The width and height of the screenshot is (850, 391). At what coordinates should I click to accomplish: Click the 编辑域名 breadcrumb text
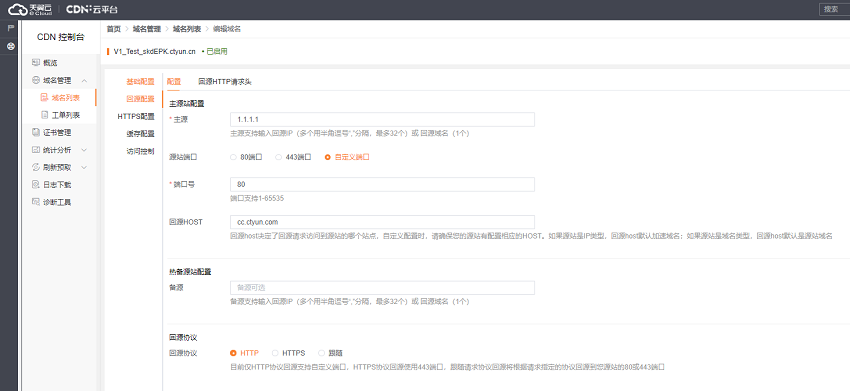coord(227,29)
